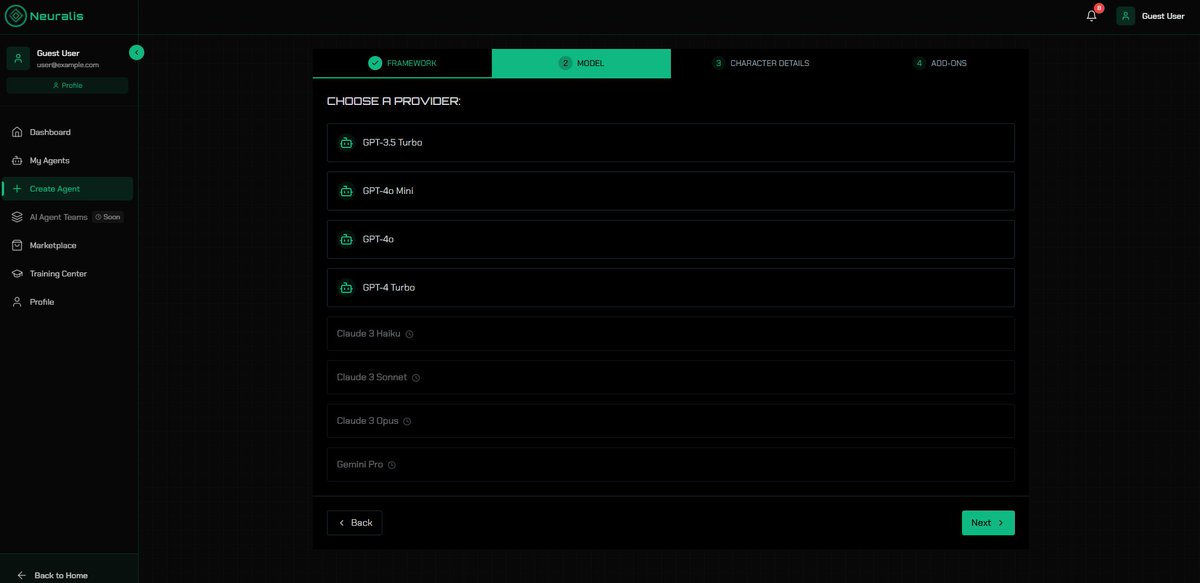Click the Soon badge beside AI Agent Teams

(x=107, y=217)
